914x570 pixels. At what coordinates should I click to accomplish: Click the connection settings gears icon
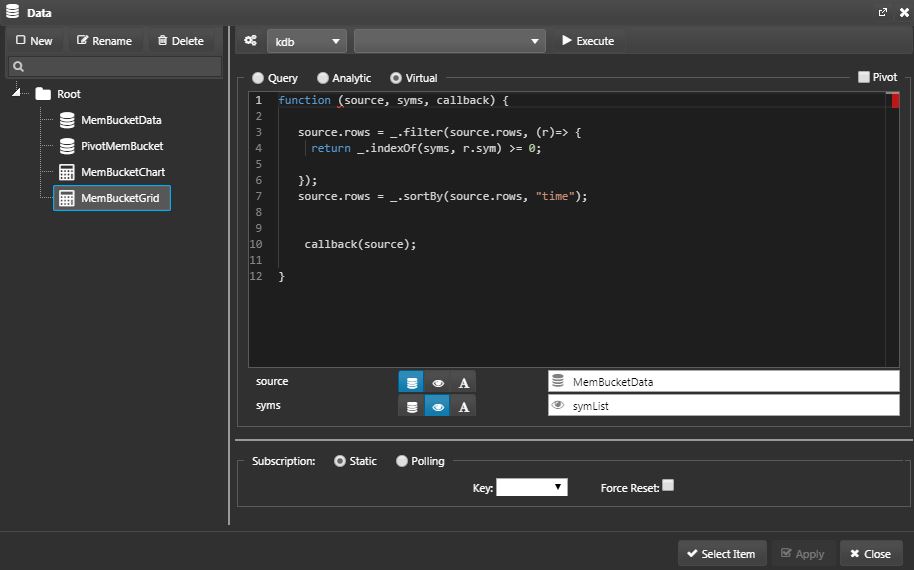point(251,41)
